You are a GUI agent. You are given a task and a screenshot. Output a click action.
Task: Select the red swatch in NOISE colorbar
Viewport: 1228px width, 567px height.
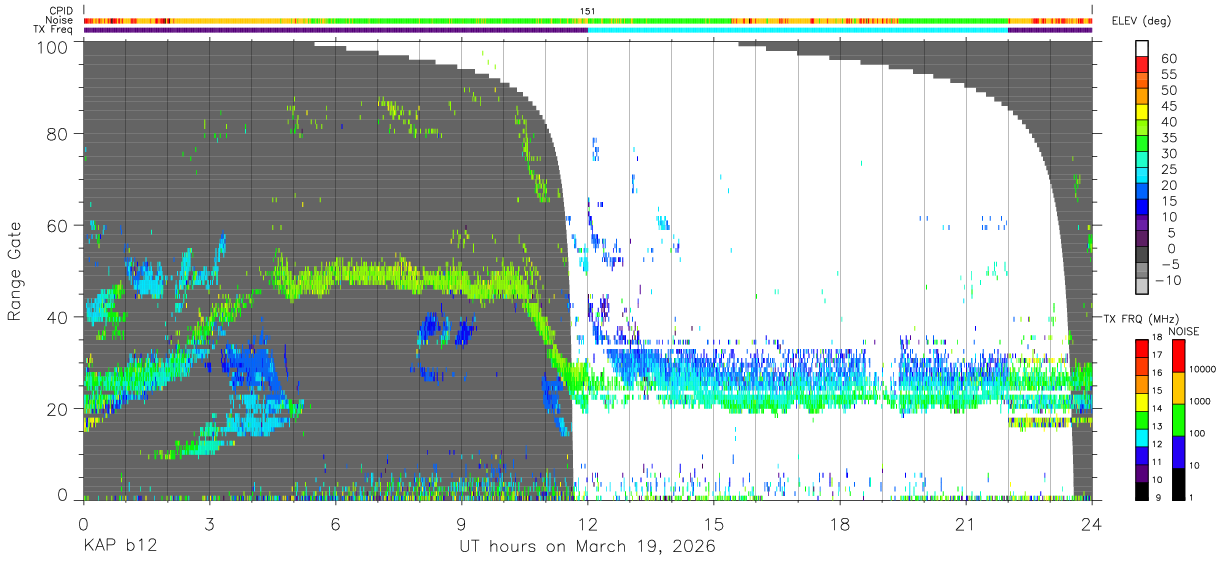(x=1177, y=355)
